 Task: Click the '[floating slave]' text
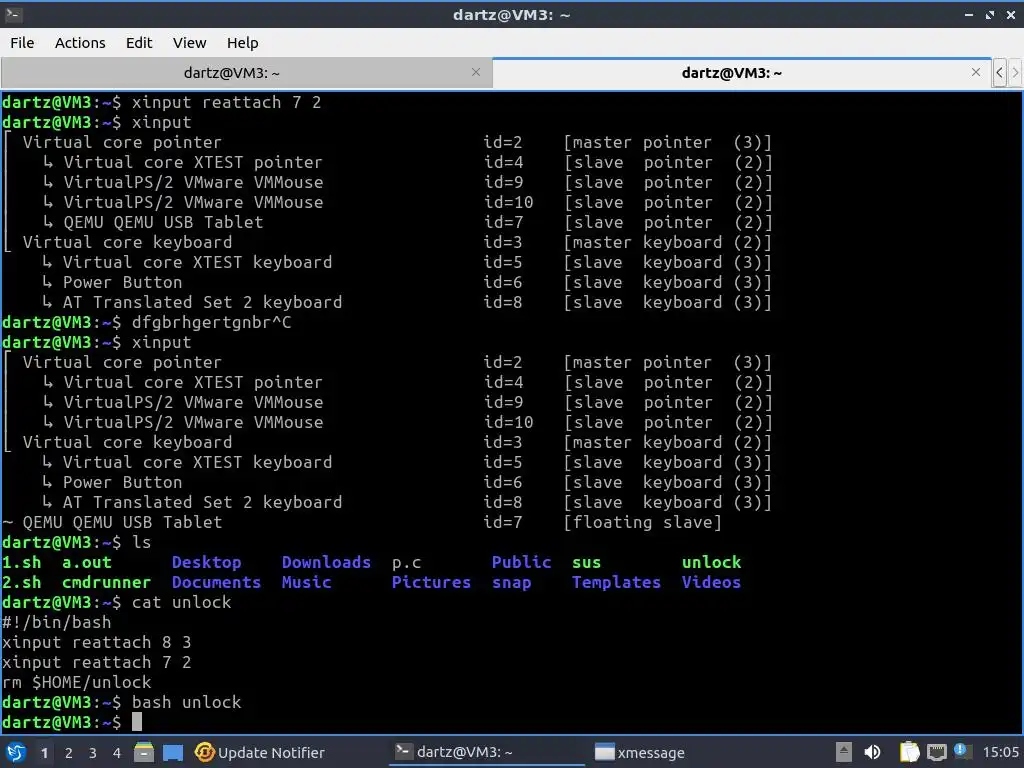click(x=643, y=522)
